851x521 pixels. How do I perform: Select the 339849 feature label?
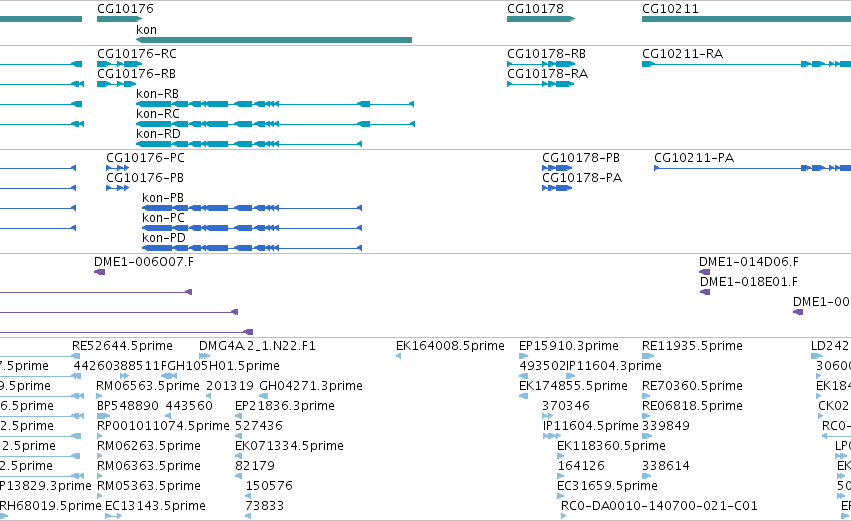pos(666,426)
